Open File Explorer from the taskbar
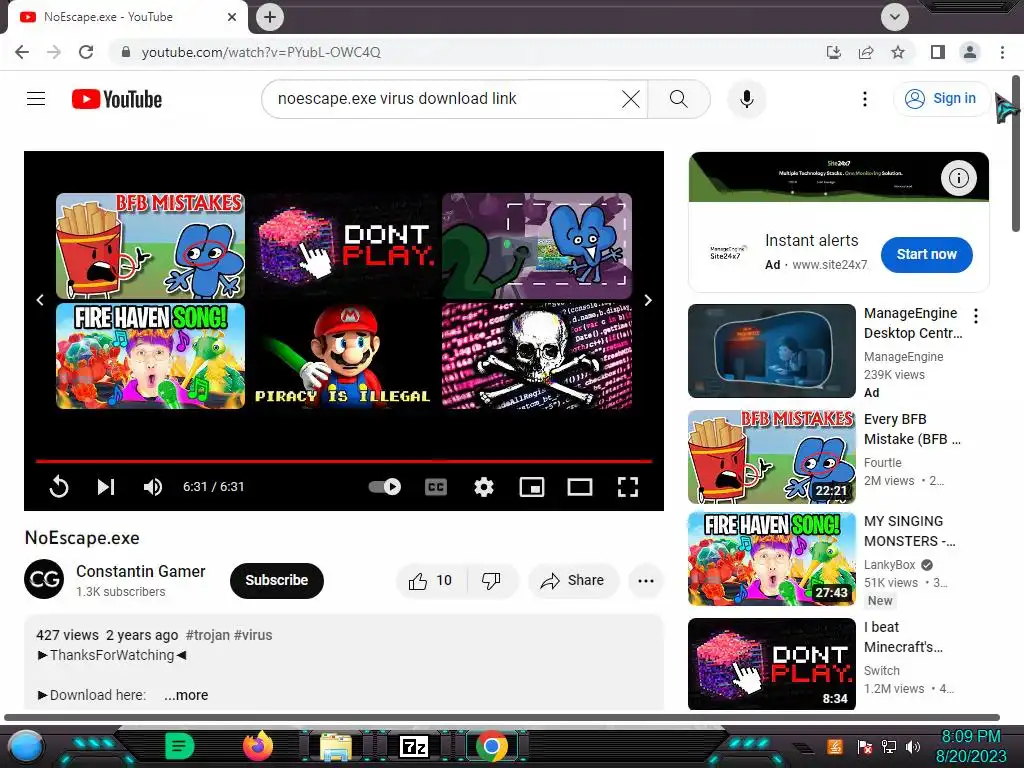This screenshot has height=768, width=1024. click(x=336, y=746)
